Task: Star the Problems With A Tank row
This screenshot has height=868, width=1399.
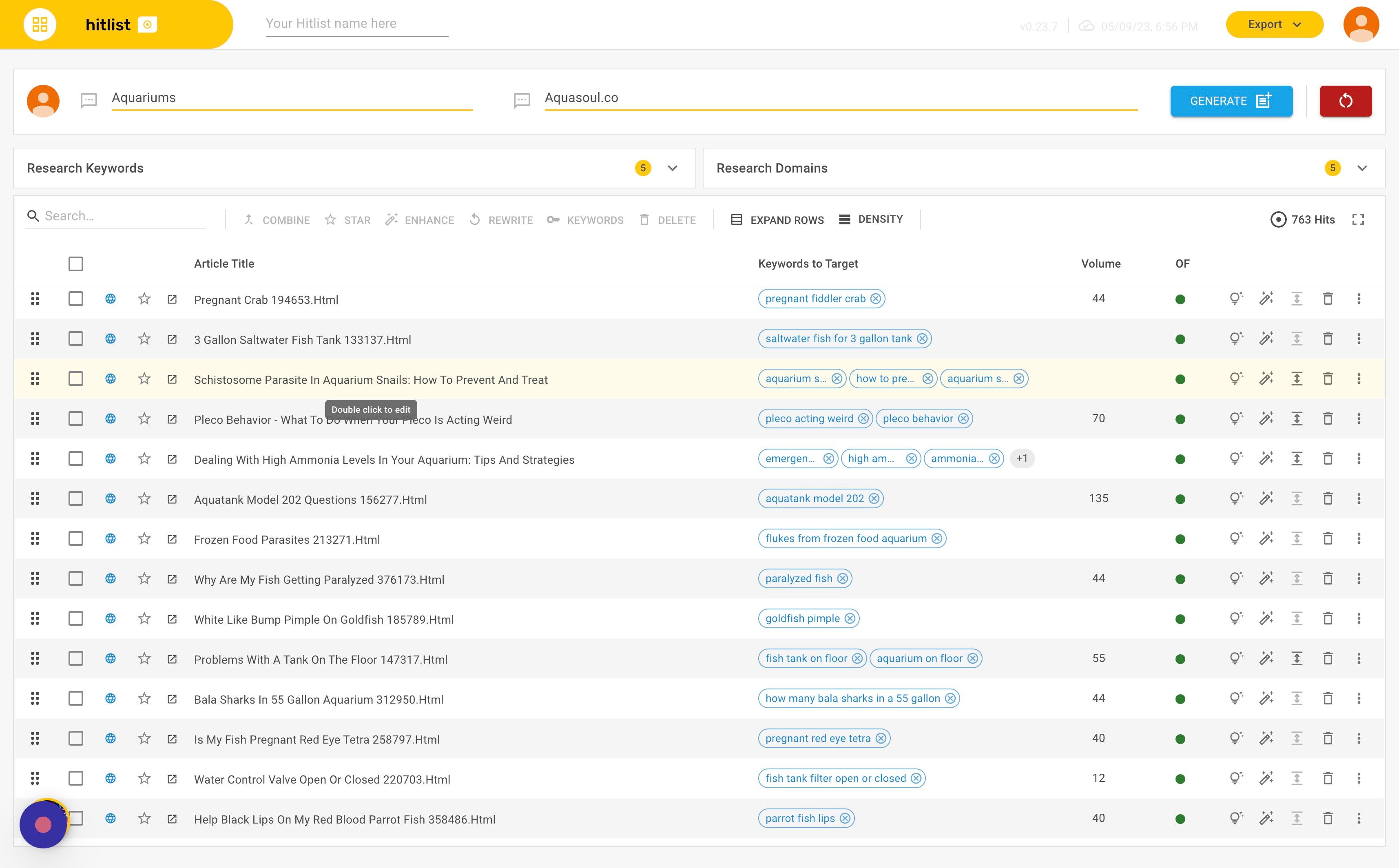Action: pos(144,658)
